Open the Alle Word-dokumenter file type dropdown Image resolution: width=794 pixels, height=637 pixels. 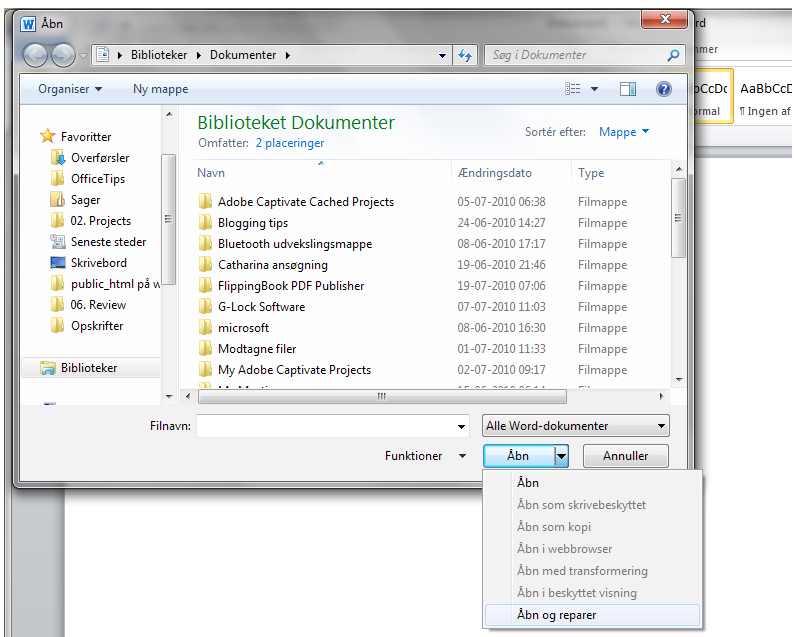(x=576, y=426)
